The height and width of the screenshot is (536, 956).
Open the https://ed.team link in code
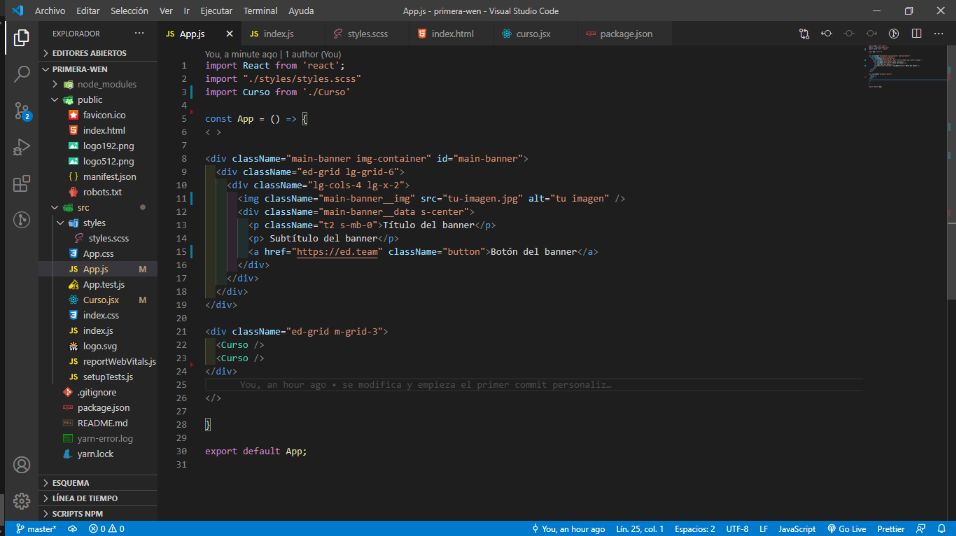point(337,252)
